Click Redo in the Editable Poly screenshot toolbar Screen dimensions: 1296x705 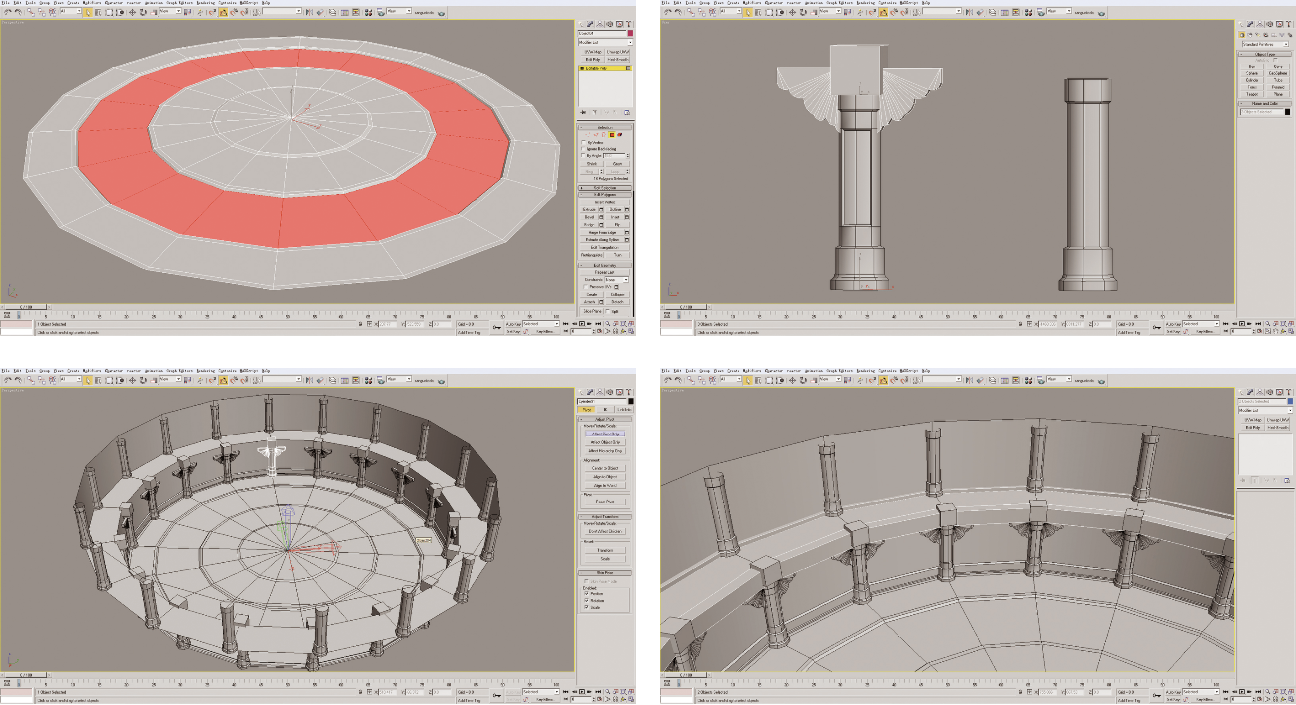pyautogui.click(x=17, y=12)
